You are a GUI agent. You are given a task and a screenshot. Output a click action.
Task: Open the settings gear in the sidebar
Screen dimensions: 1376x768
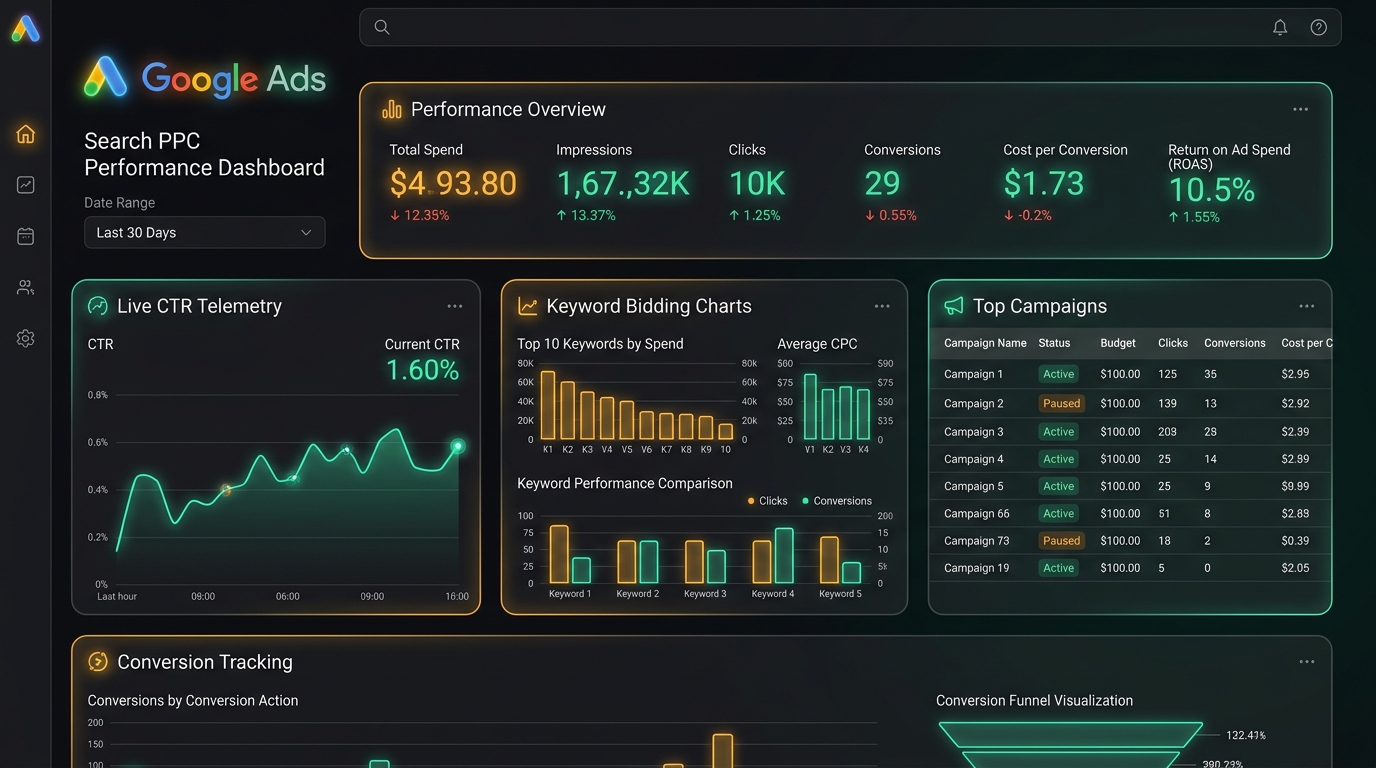pyautogui.click(x=26, y=339)
